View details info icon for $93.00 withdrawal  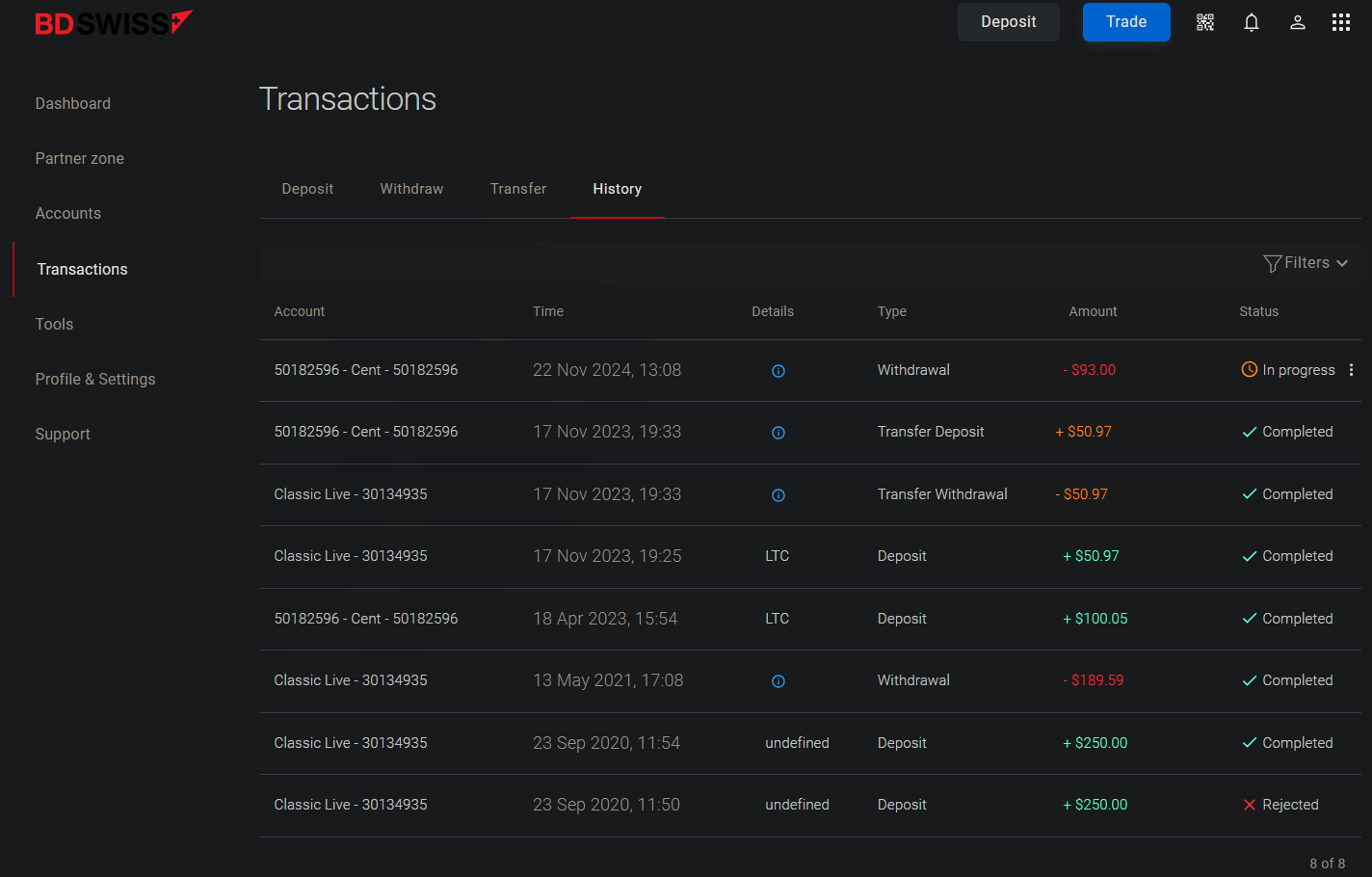click(778, 371)
